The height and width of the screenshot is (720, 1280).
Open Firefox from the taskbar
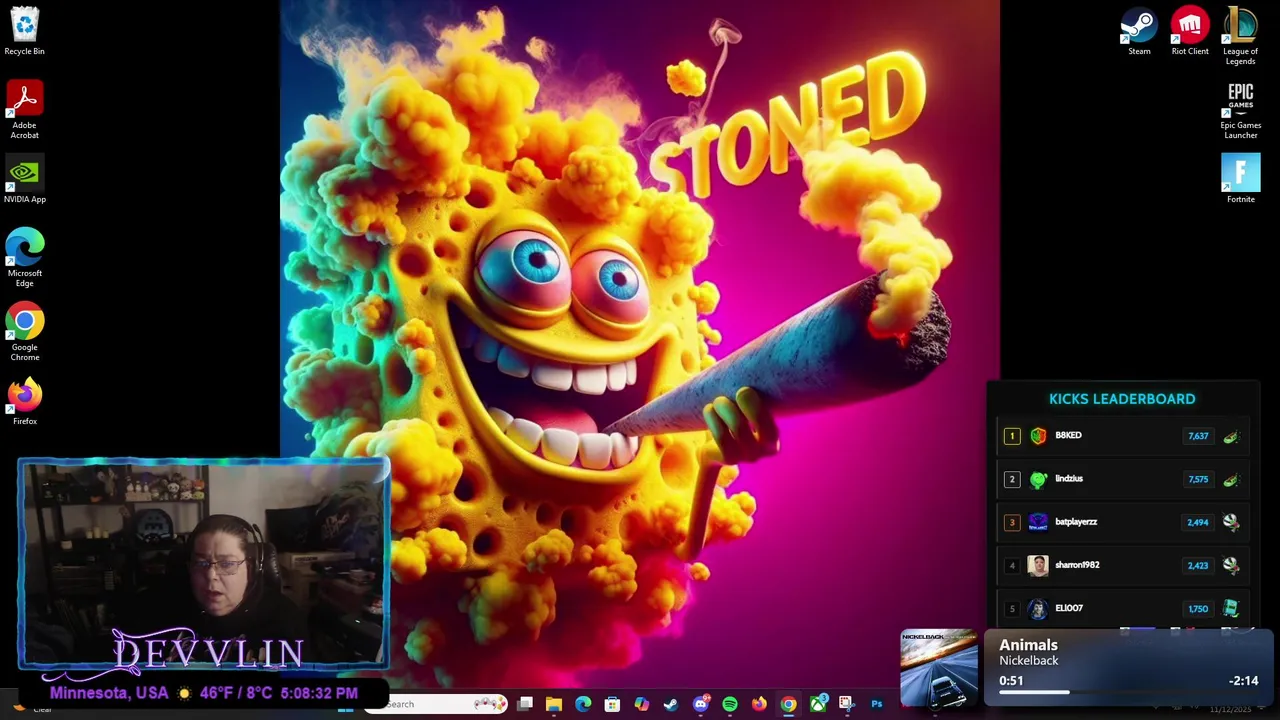click(x=759, y=704)
